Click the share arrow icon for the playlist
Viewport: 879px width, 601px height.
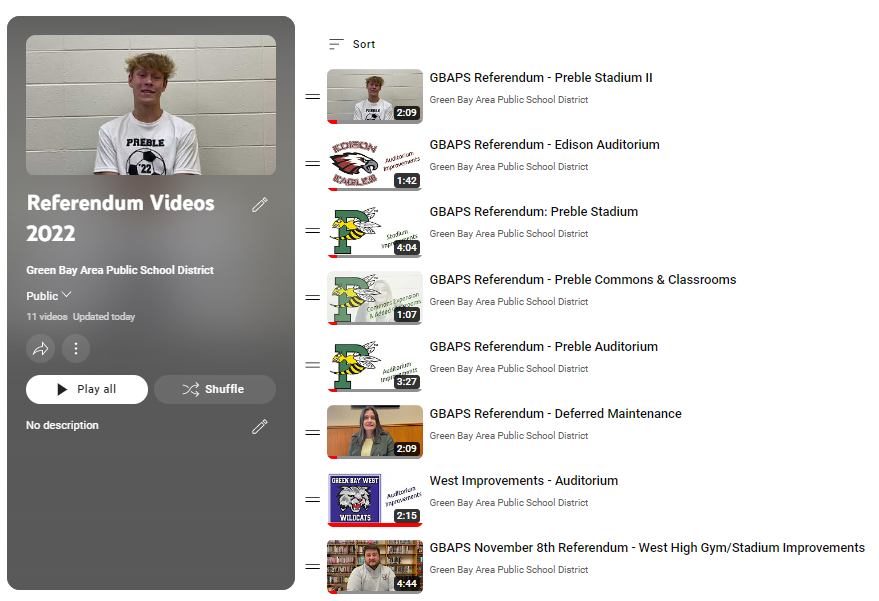(x=40, y=349)
